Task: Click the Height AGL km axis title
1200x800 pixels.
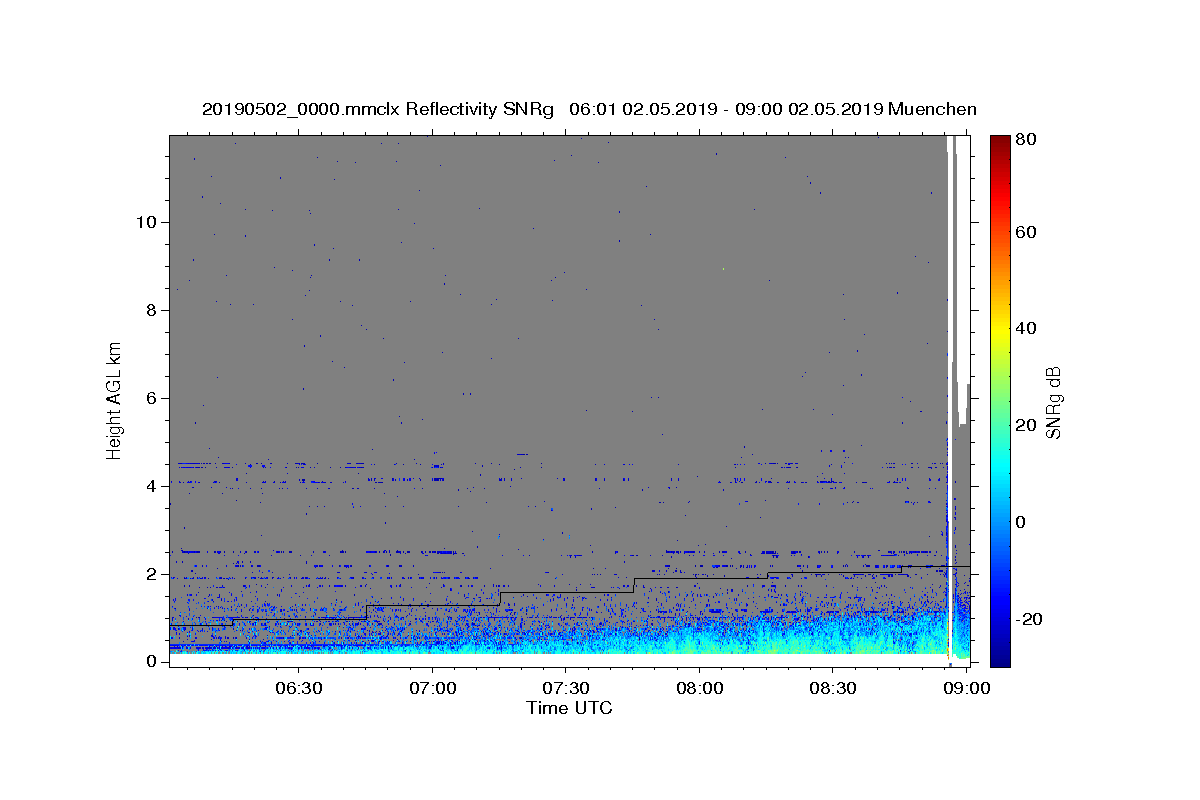Action: [x=115, y=400]
